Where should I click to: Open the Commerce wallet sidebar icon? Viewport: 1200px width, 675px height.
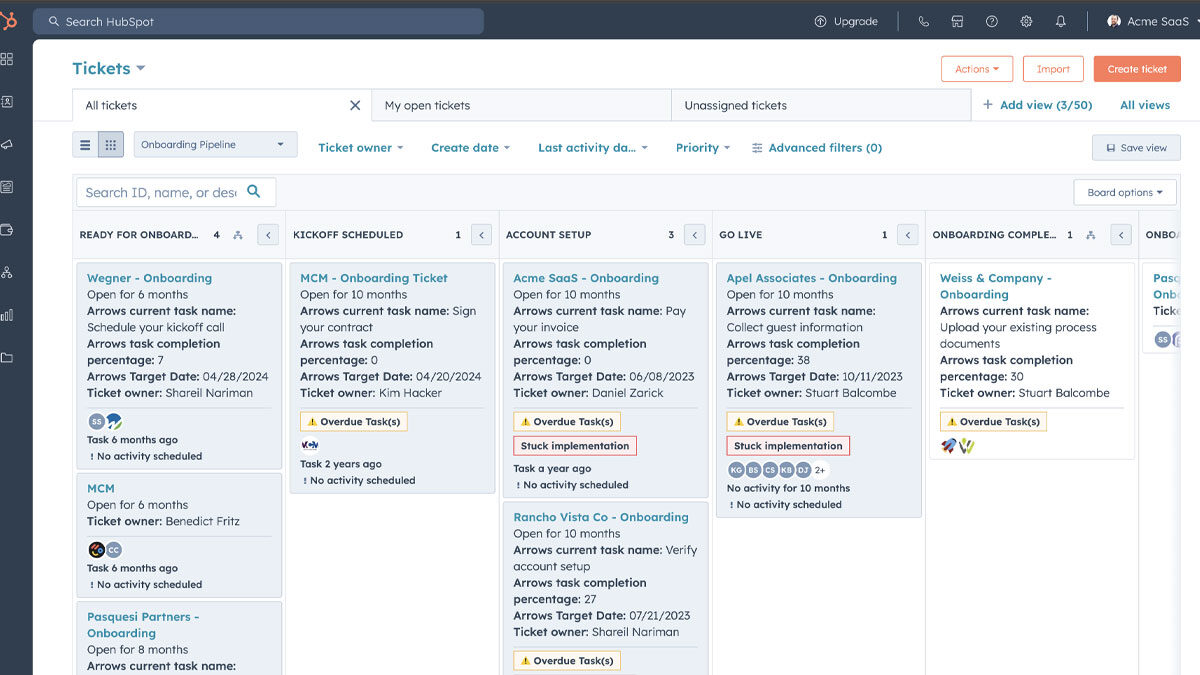pos(7,229)
